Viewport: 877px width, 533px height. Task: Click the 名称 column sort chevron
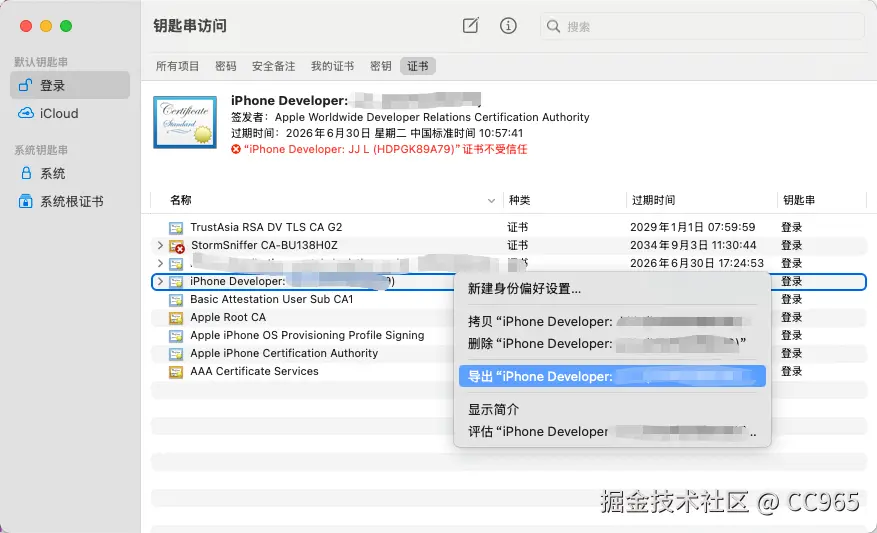(x=491, y=201)
